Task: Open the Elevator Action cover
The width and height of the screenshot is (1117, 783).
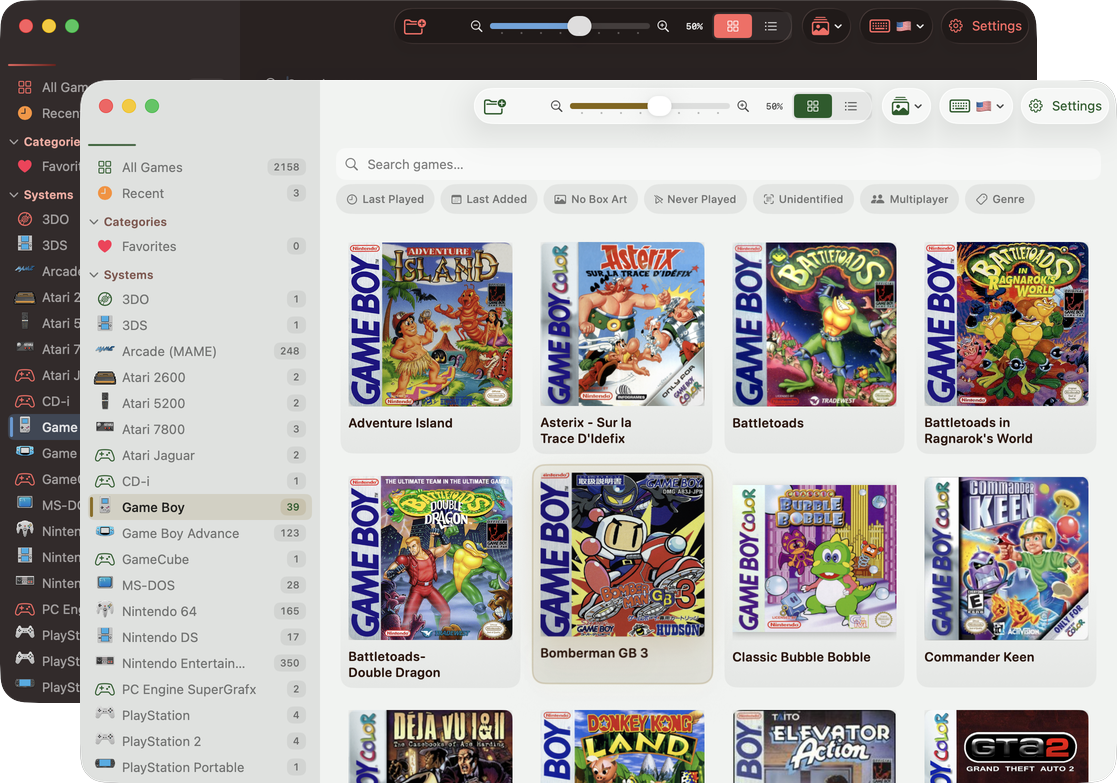Action: pos(814,746)
